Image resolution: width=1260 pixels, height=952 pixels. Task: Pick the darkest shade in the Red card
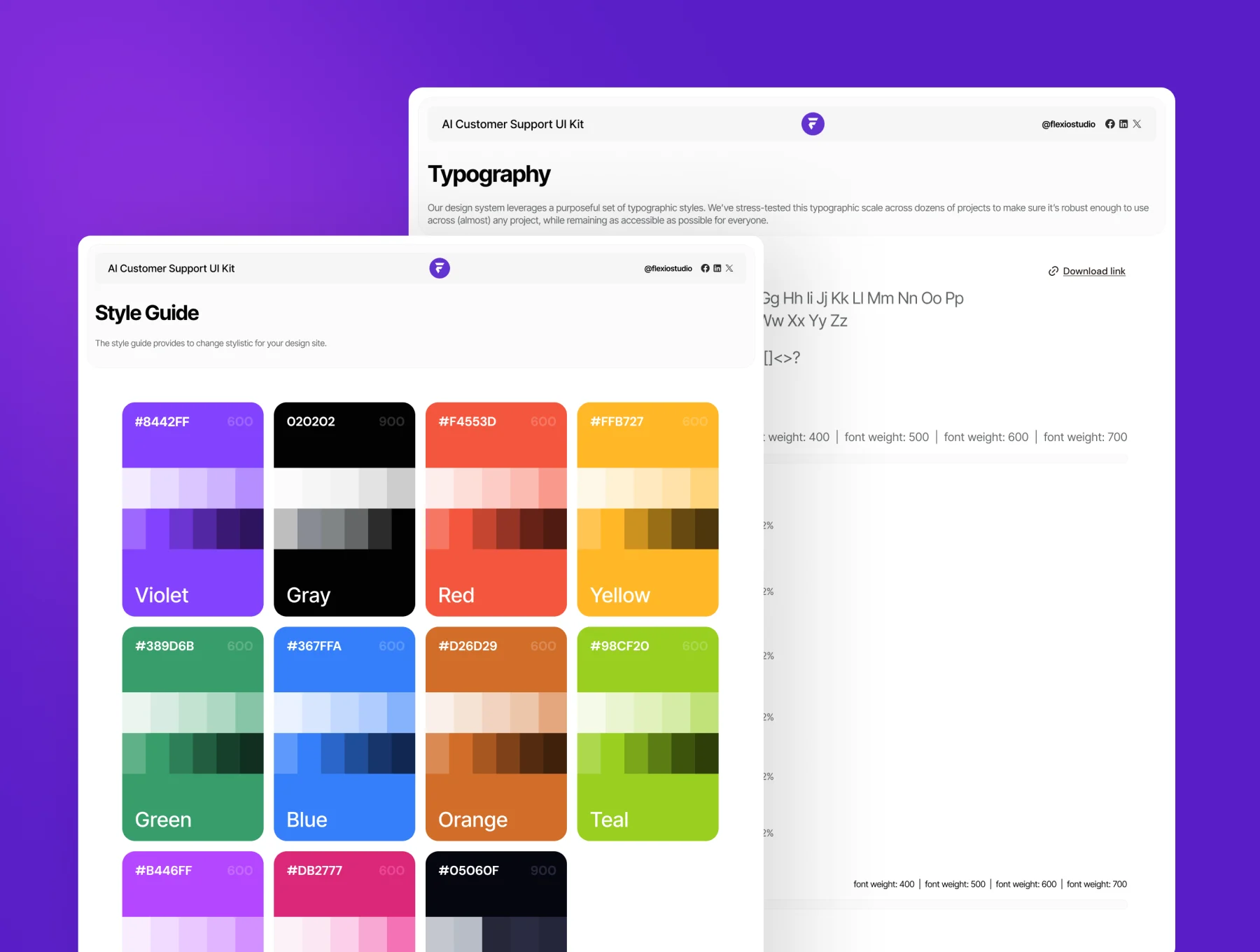click(555, 528)
